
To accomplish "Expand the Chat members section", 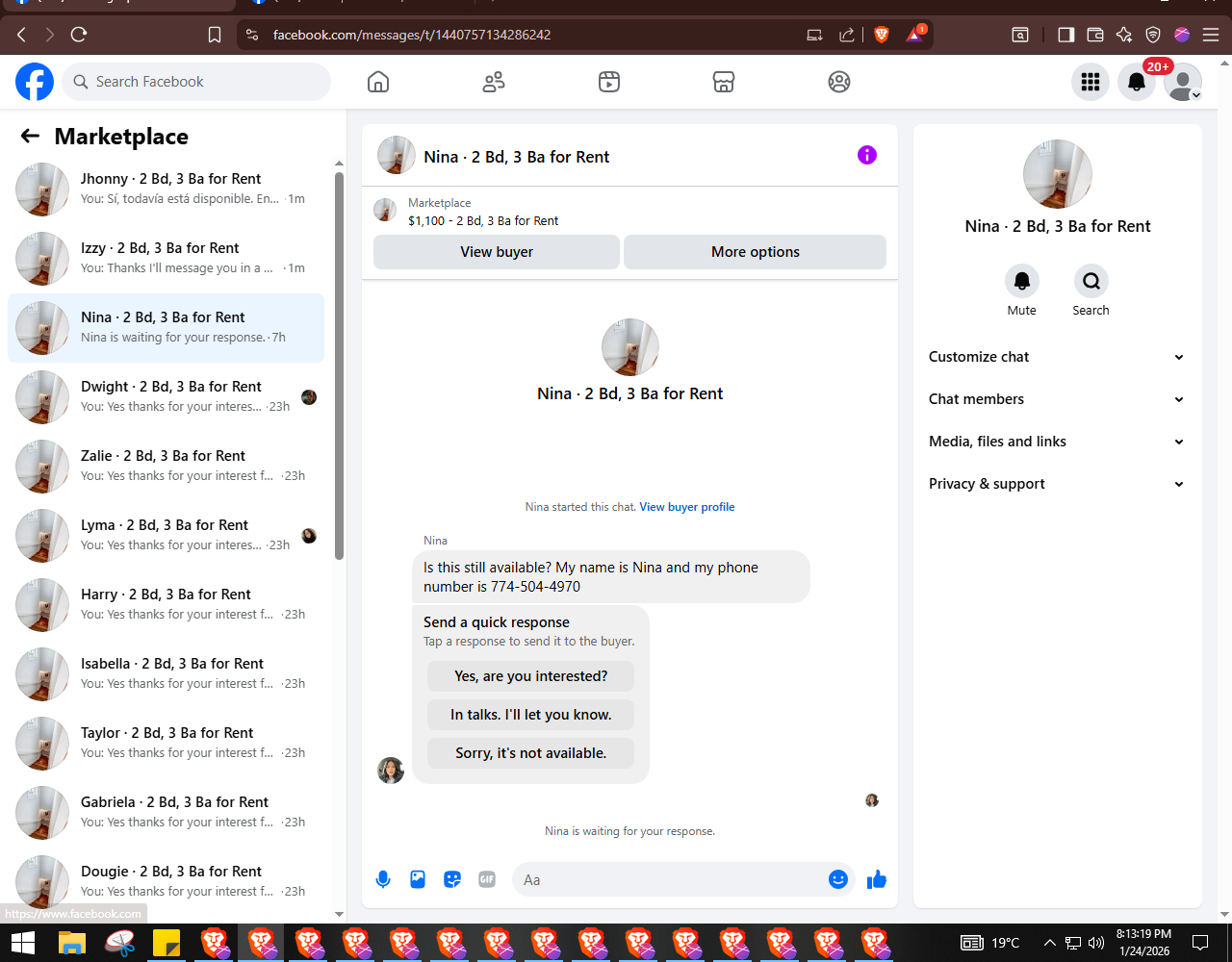I will 1057,399.
